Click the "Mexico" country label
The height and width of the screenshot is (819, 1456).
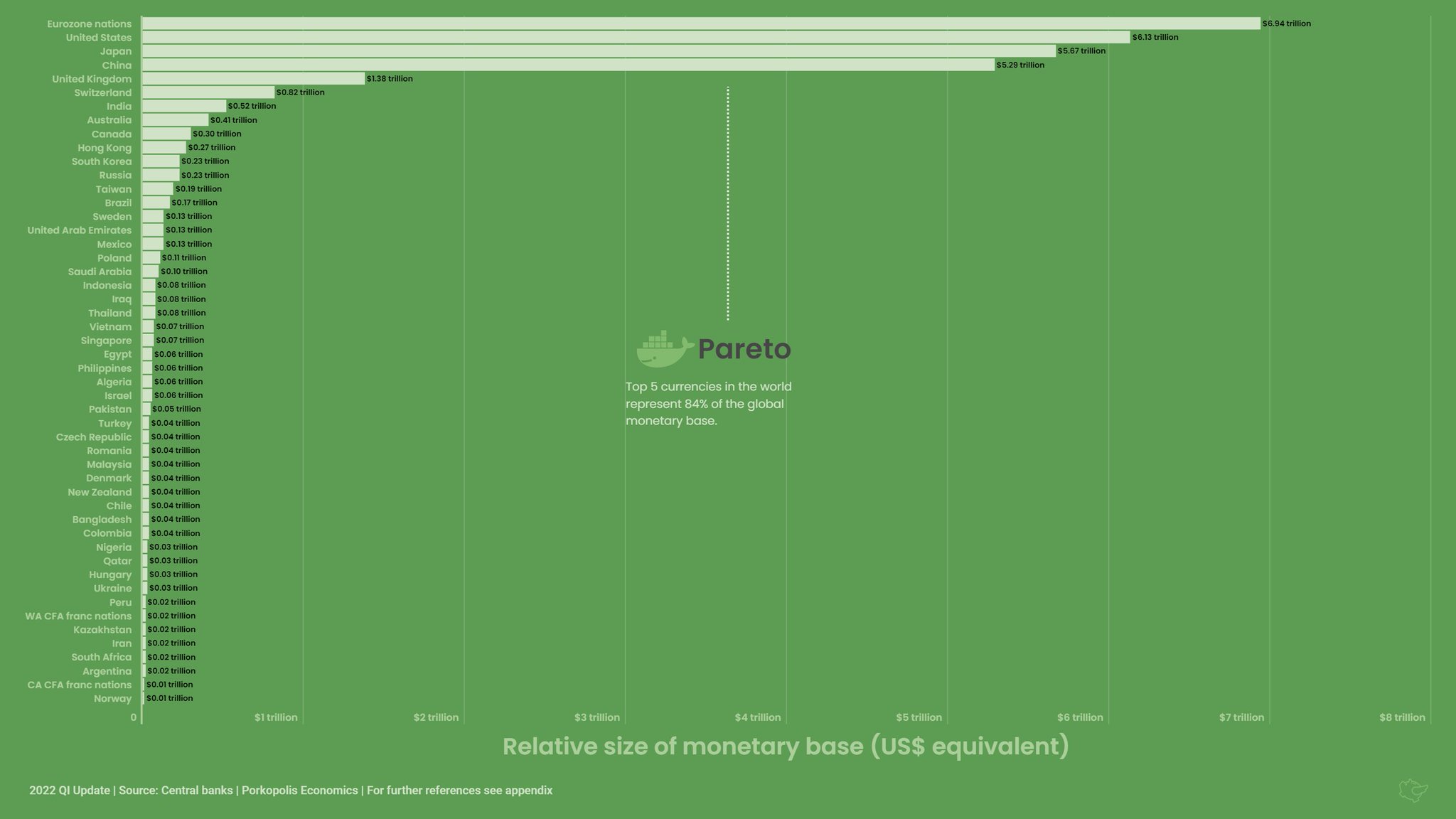114,245
